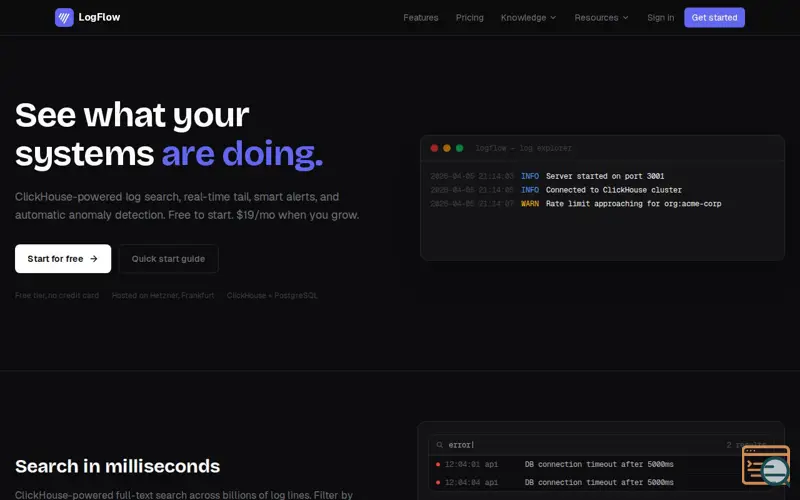Open the floating terminal chat widget icon
Viewport: 800px width, 500px height.
point(766,465)
